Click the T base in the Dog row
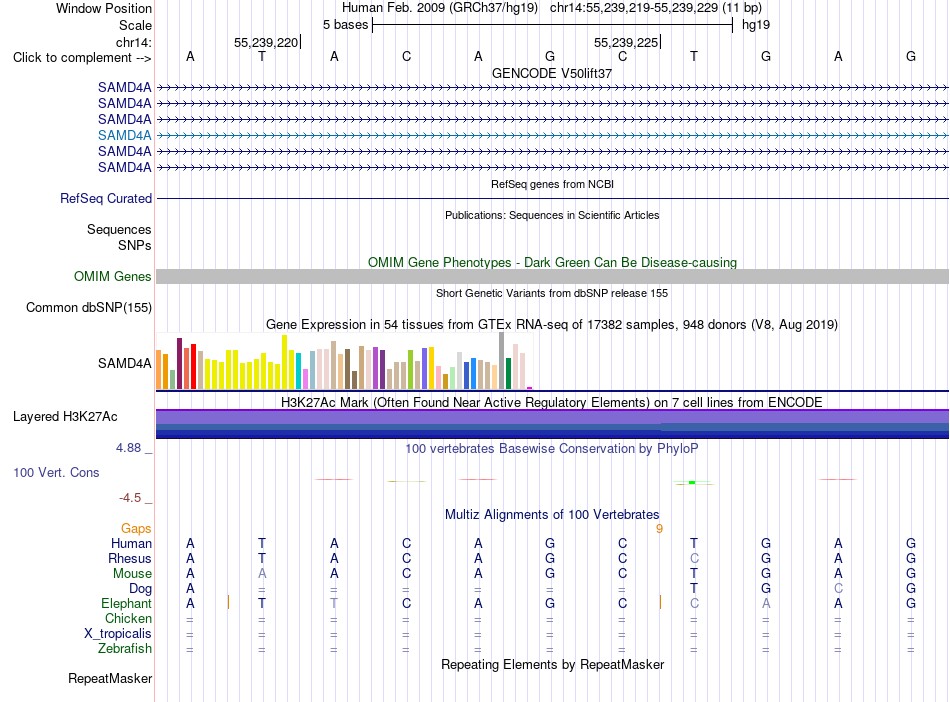Screen dimensions: 950x702 694,588
